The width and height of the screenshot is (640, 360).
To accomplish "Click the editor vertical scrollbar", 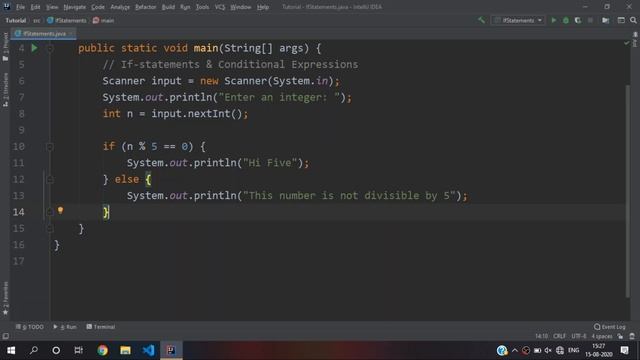I will [628, 192].
